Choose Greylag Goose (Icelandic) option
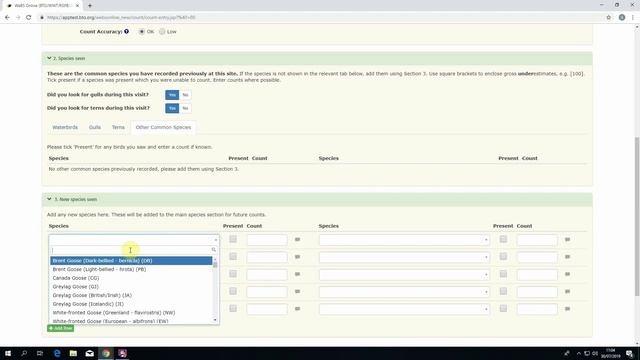The image size is (640, 360). pos(131,304)
